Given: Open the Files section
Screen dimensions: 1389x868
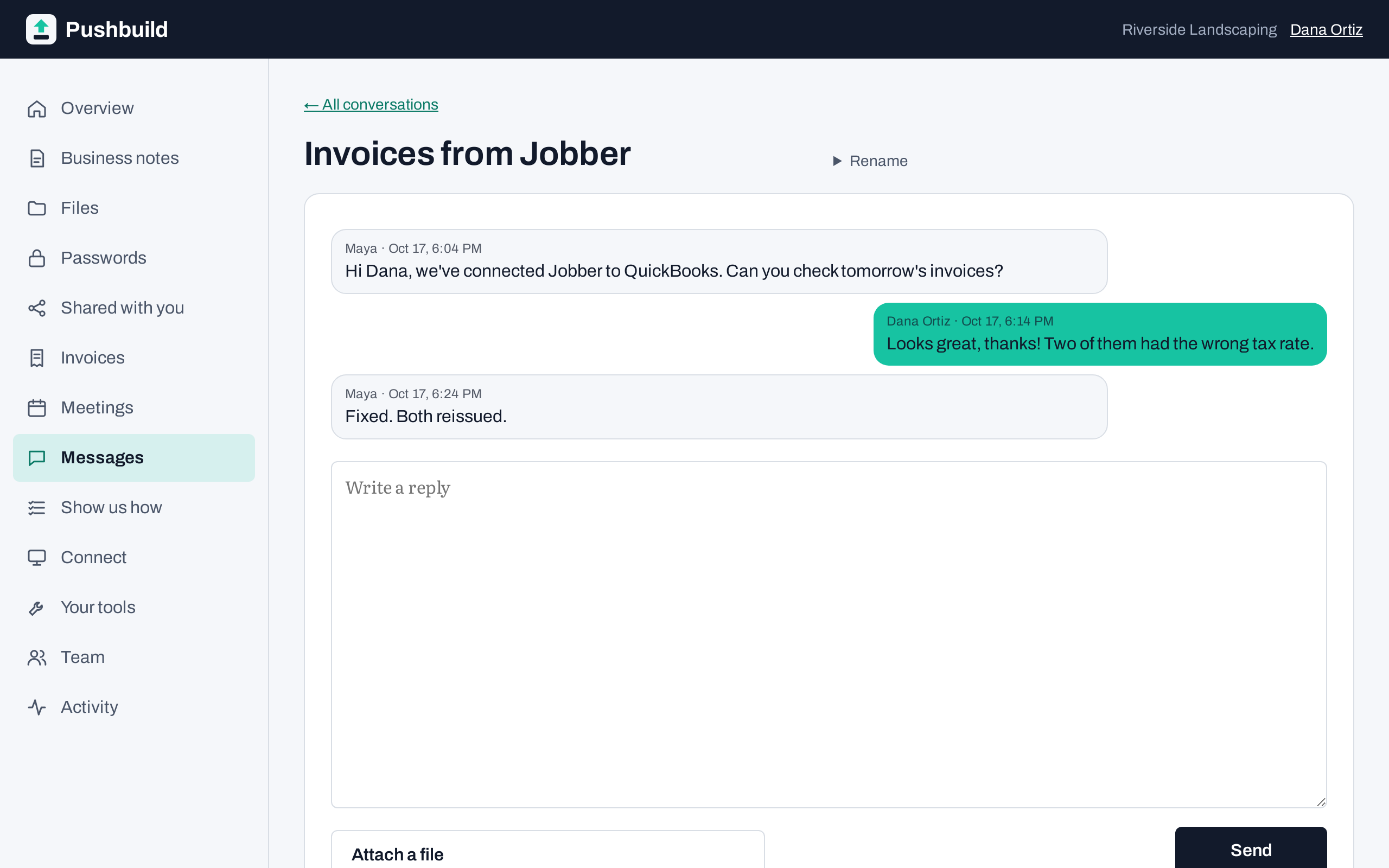Looking at the screenshot, I should [133, 208].
